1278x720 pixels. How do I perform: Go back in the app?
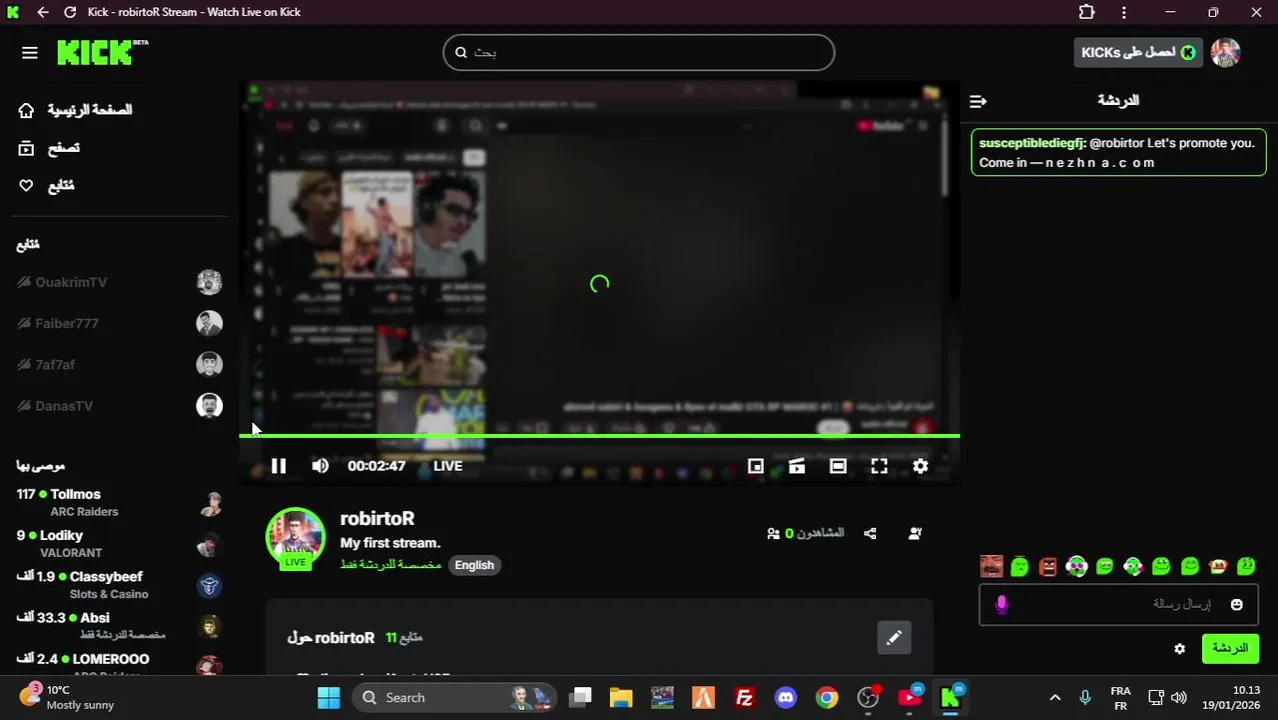(42, 12)
